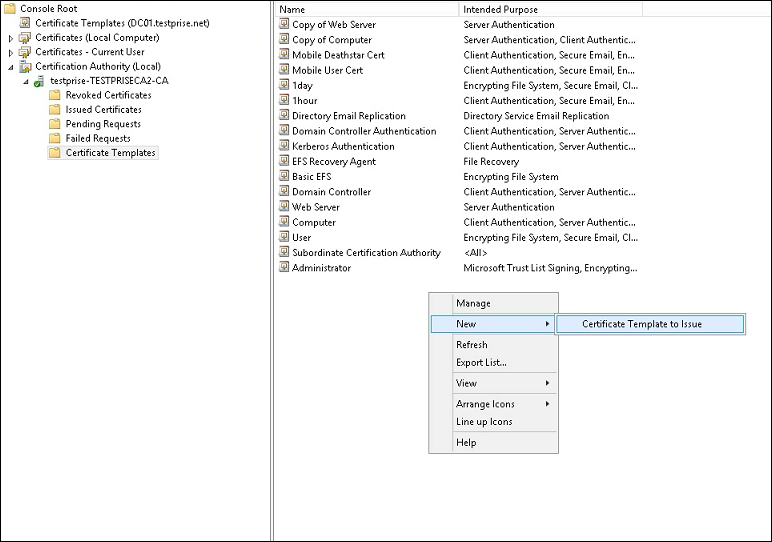Click the Certificate Templates (DC01.testprise.net) snap-in icon
Image resolution: width=772 pixels, height=542 pixels.
tap(25, 23)
